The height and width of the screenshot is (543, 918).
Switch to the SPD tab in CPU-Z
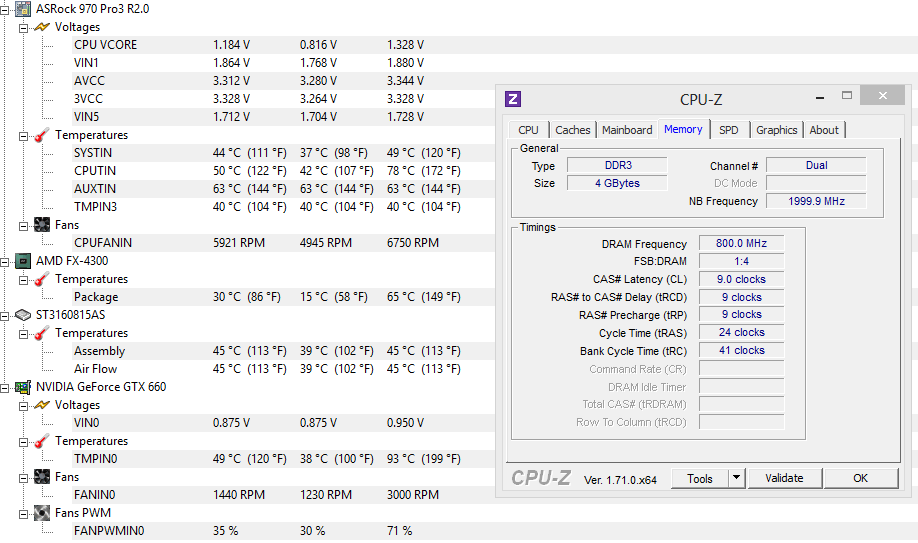729,130
